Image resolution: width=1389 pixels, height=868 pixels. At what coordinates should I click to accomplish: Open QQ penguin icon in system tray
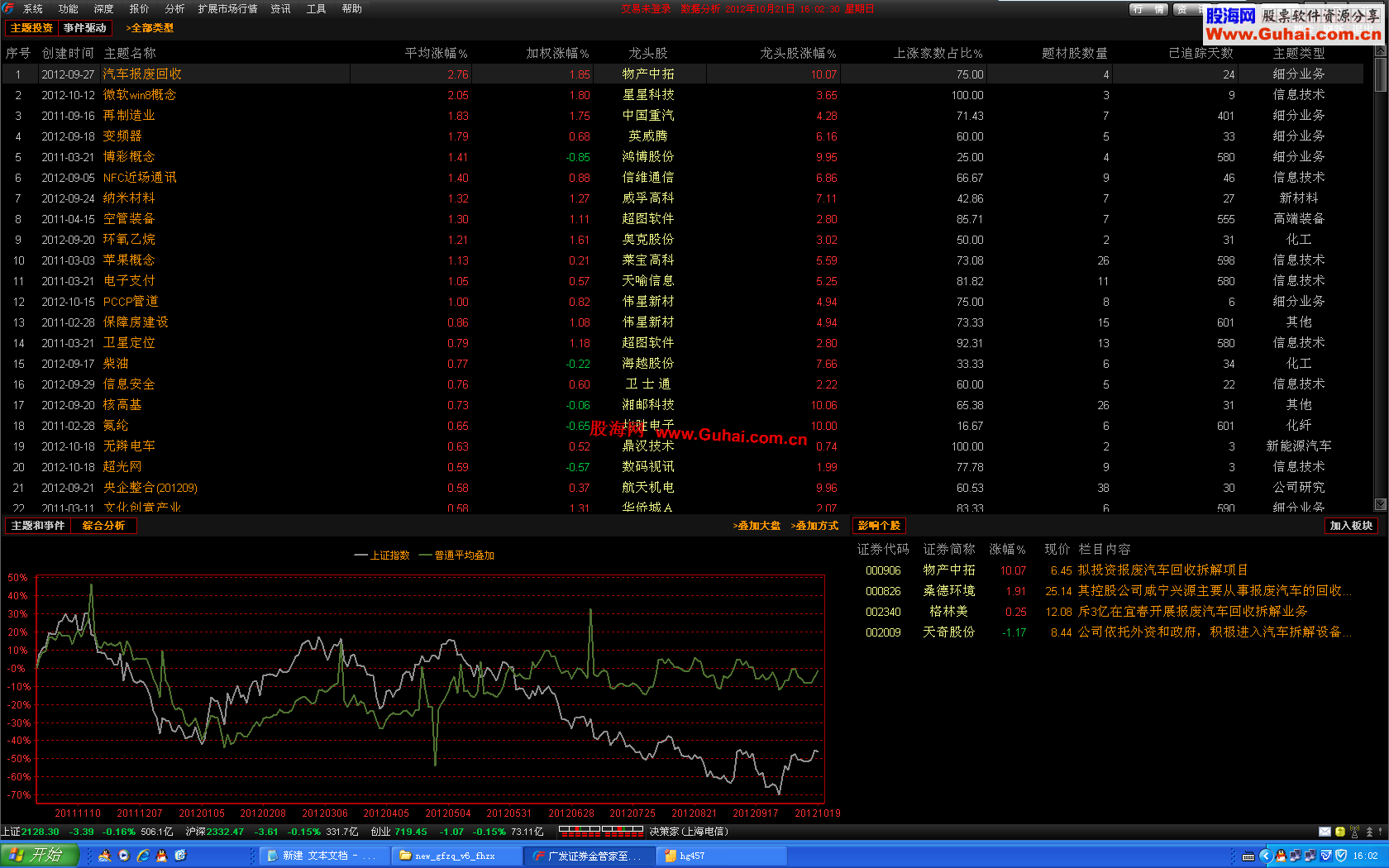coord(1281,856)
